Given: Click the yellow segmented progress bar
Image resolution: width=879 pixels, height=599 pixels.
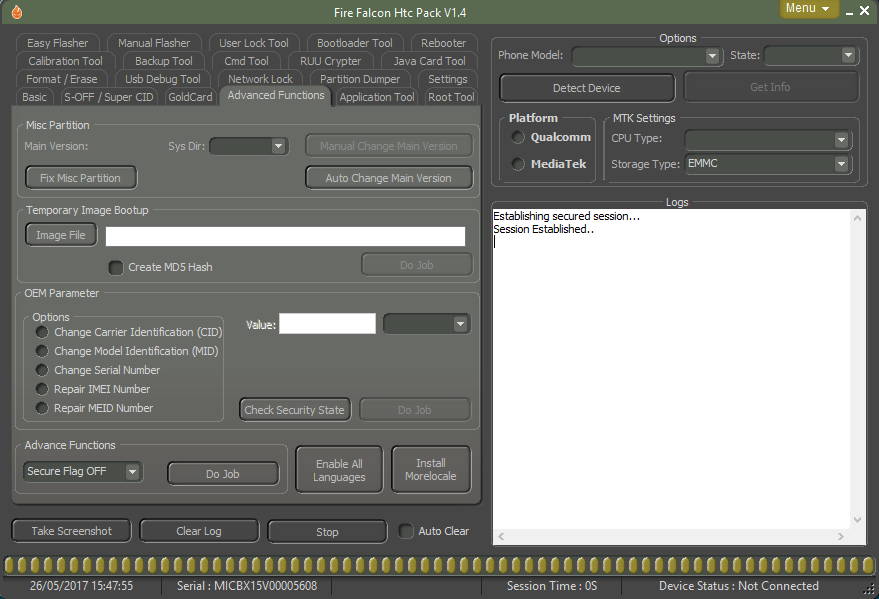Looking at the screenshot, I should coord(439,565).
